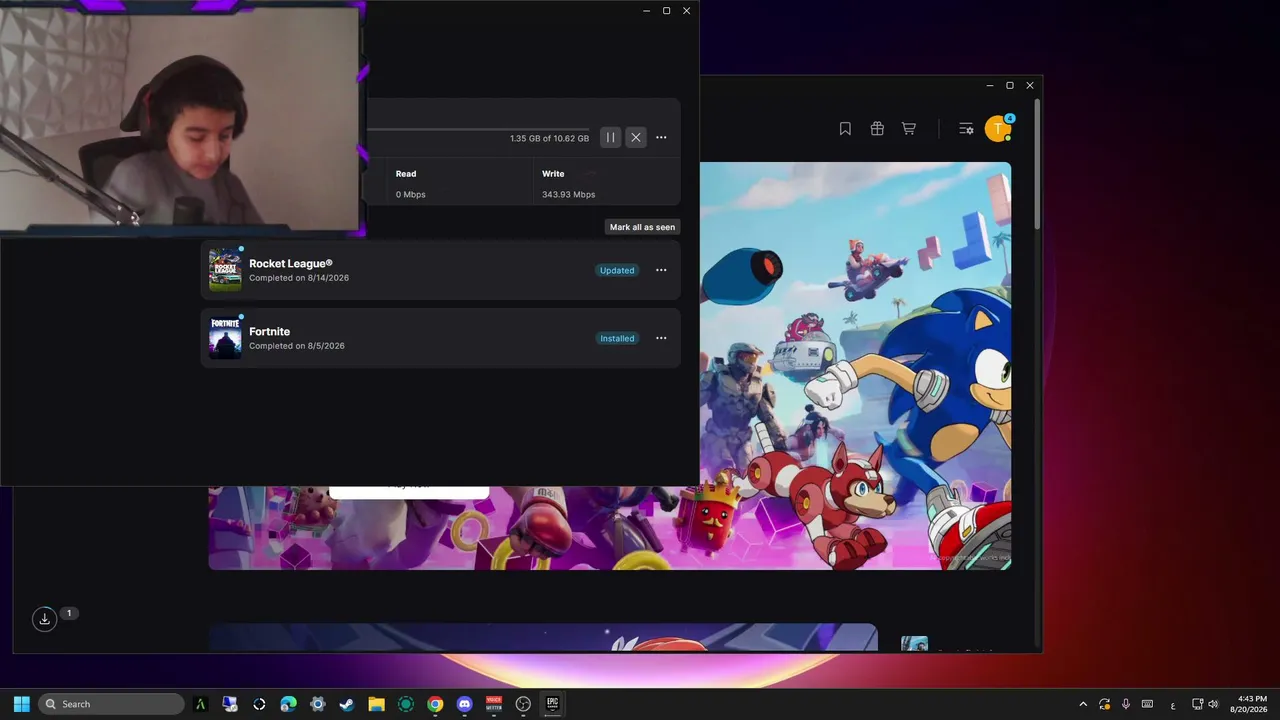The width and height of the screenshot is (1280, 720).
Task: Click the Epic launcher vertical scrollbar
Action: (x=1038, y=162)
